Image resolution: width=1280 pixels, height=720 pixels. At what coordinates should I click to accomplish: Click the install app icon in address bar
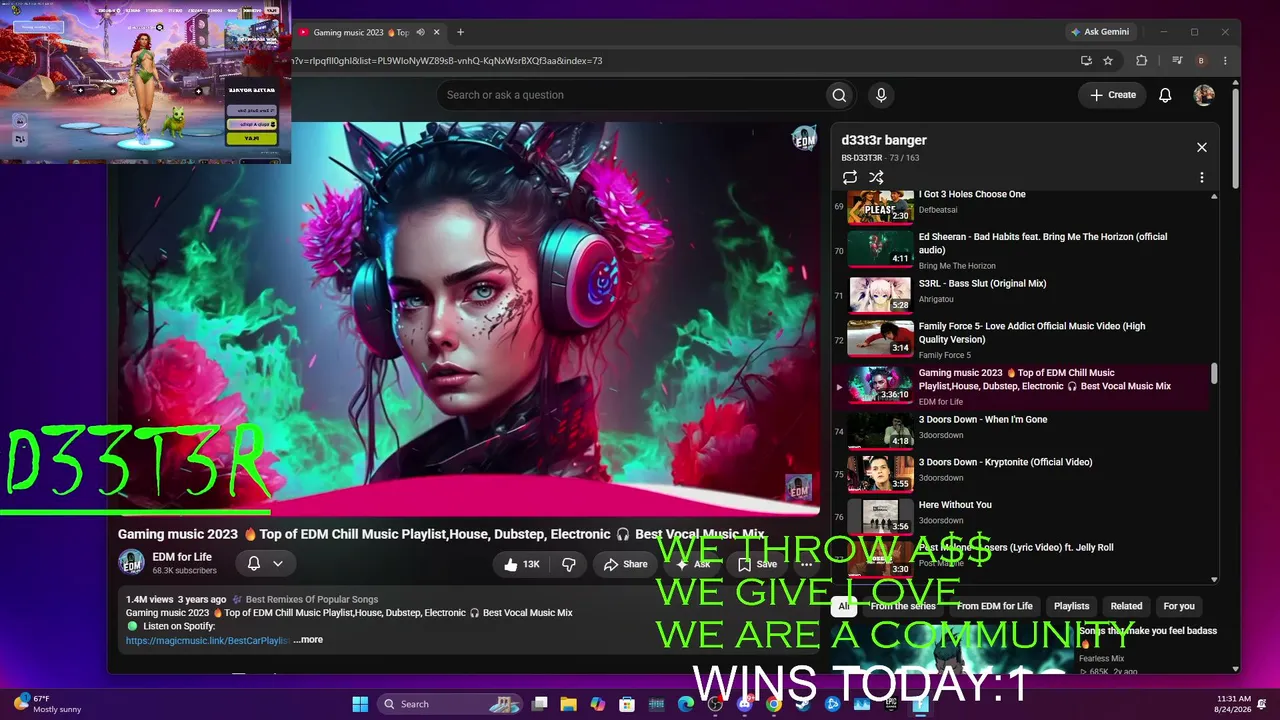coord(1086,61)
